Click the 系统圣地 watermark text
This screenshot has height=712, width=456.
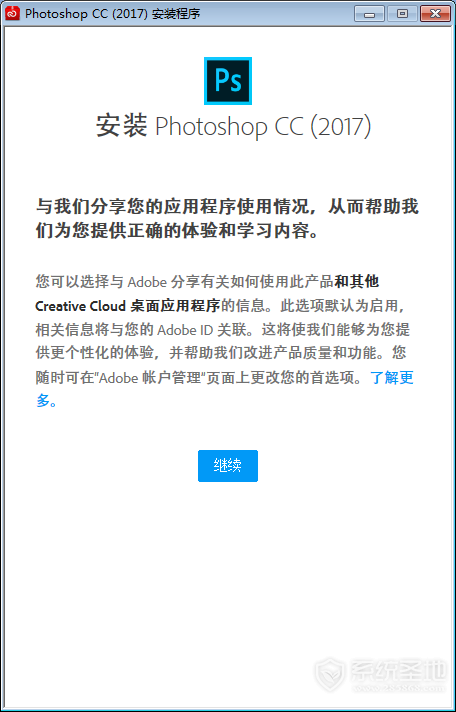point(397,669)
